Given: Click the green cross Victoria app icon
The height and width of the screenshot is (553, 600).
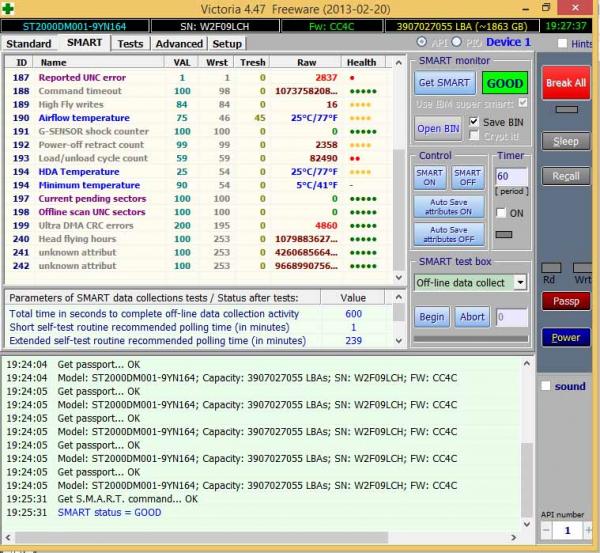Looking at the screenshot, I should pos(9,8).
